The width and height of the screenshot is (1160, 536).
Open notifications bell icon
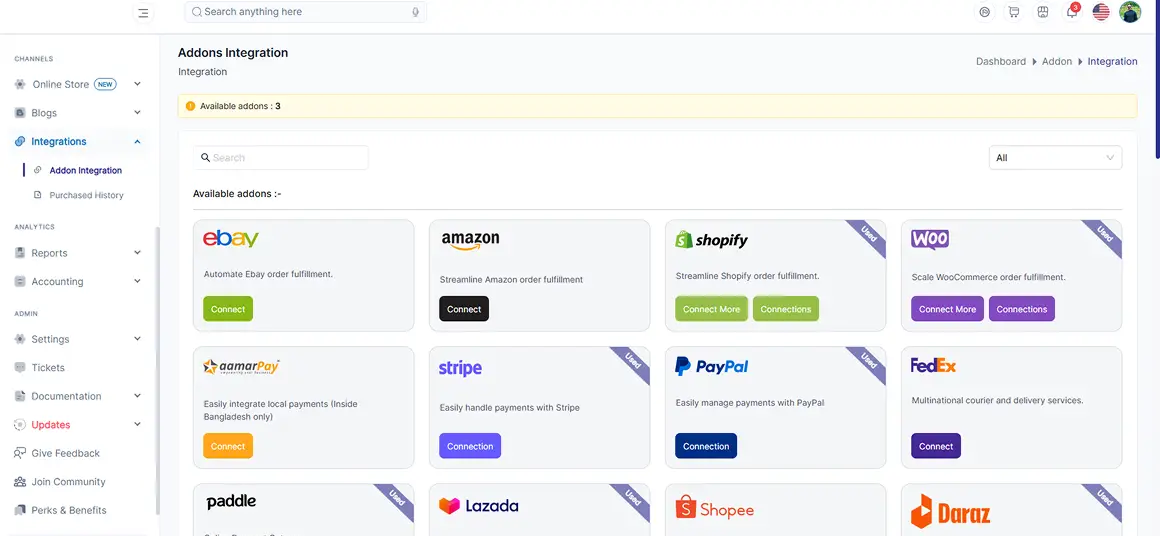[1071, 12]
